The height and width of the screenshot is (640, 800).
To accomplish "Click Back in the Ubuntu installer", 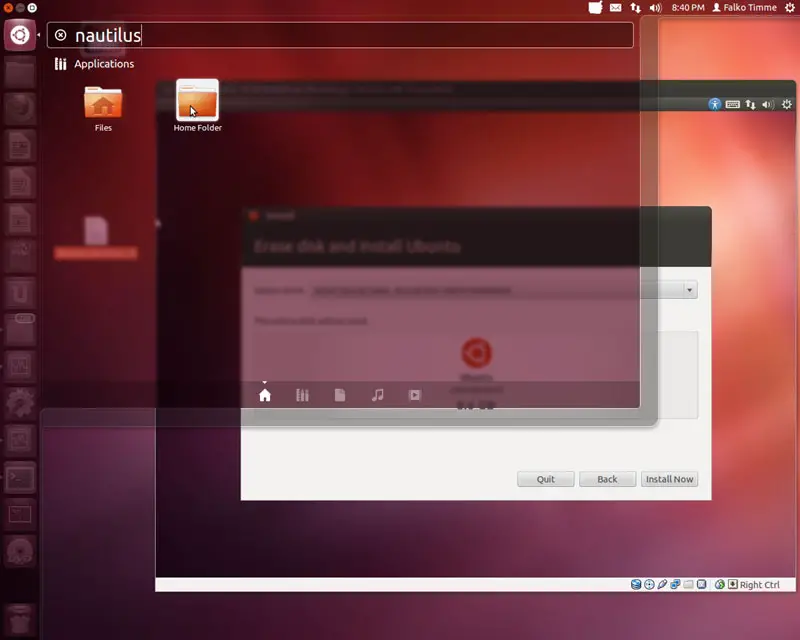I will click(x=607, y=479).
